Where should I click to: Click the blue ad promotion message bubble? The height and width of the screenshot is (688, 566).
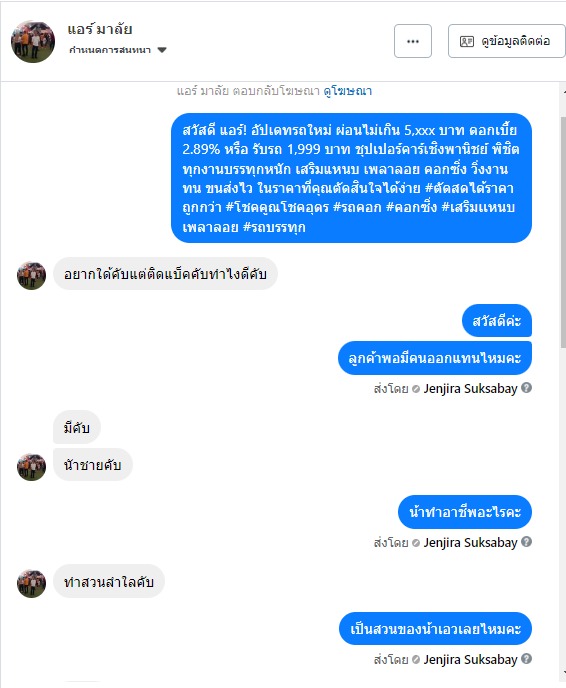coord(351,178)
